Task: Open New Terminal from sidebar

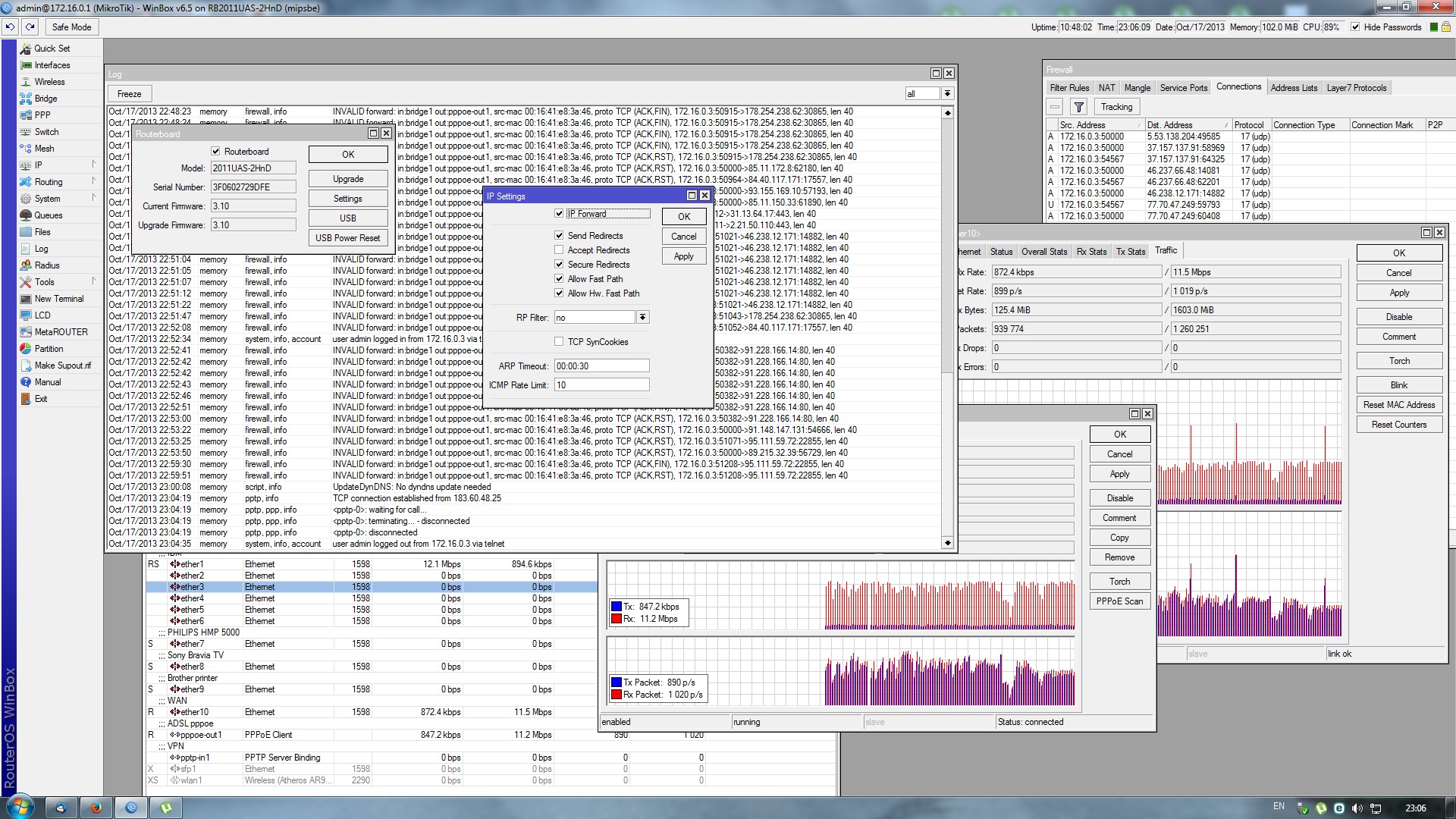Action: pyautogui.click(x=58, y=299)
